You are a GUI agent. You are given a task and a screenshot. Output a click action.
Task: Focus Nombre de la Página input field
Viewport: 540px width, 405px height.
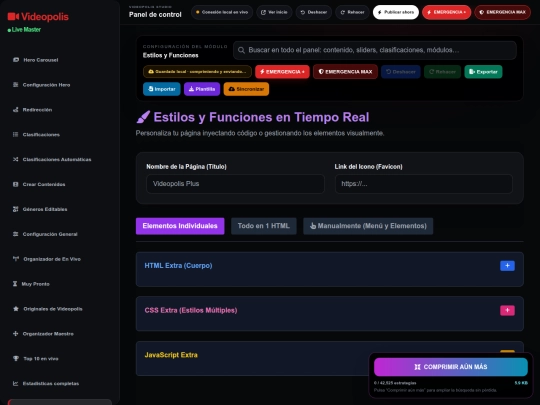(x=235, y=184)
